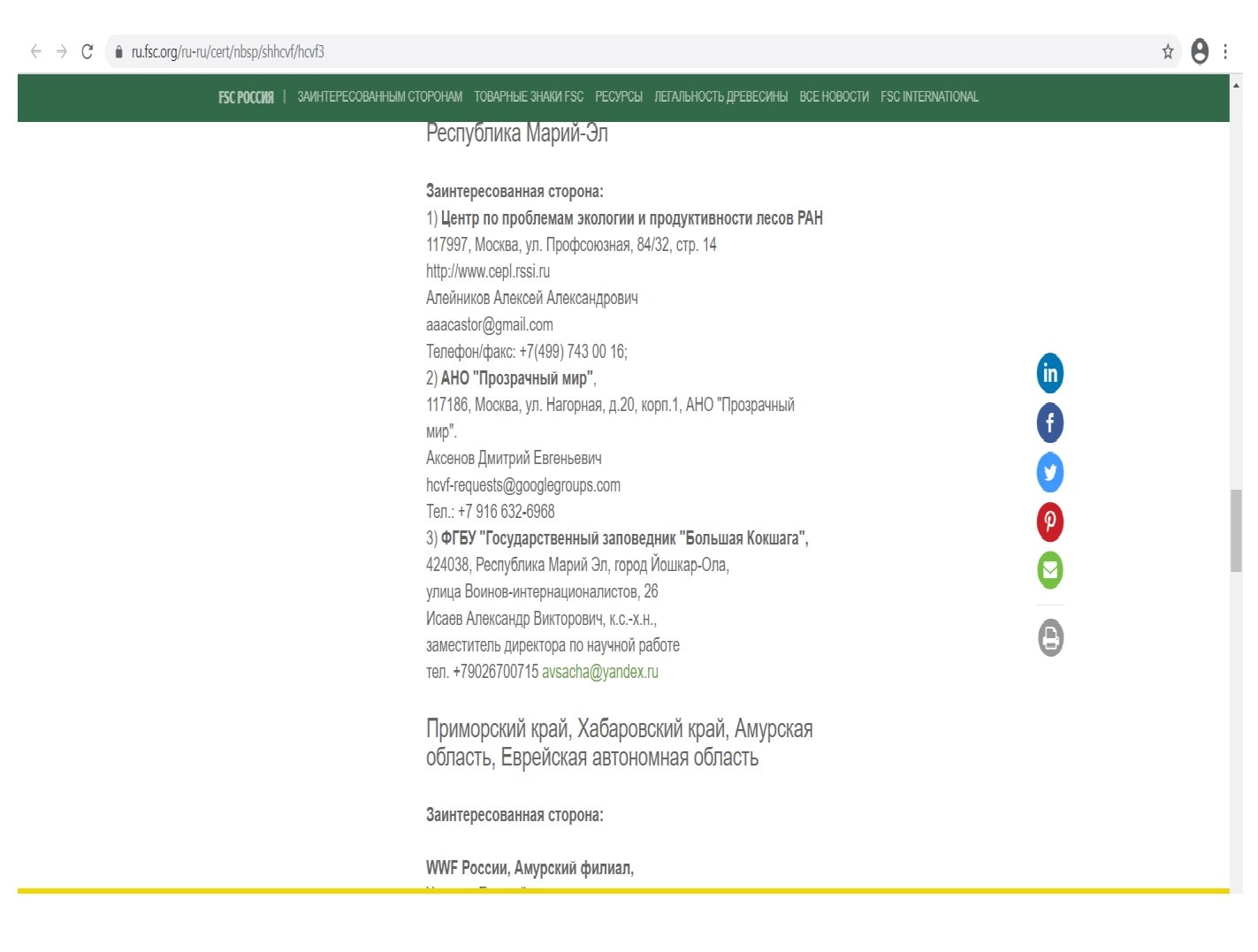This screenshot has width=1258, height=952.
Task: View site security lock icon
Action: click(118, 52)
